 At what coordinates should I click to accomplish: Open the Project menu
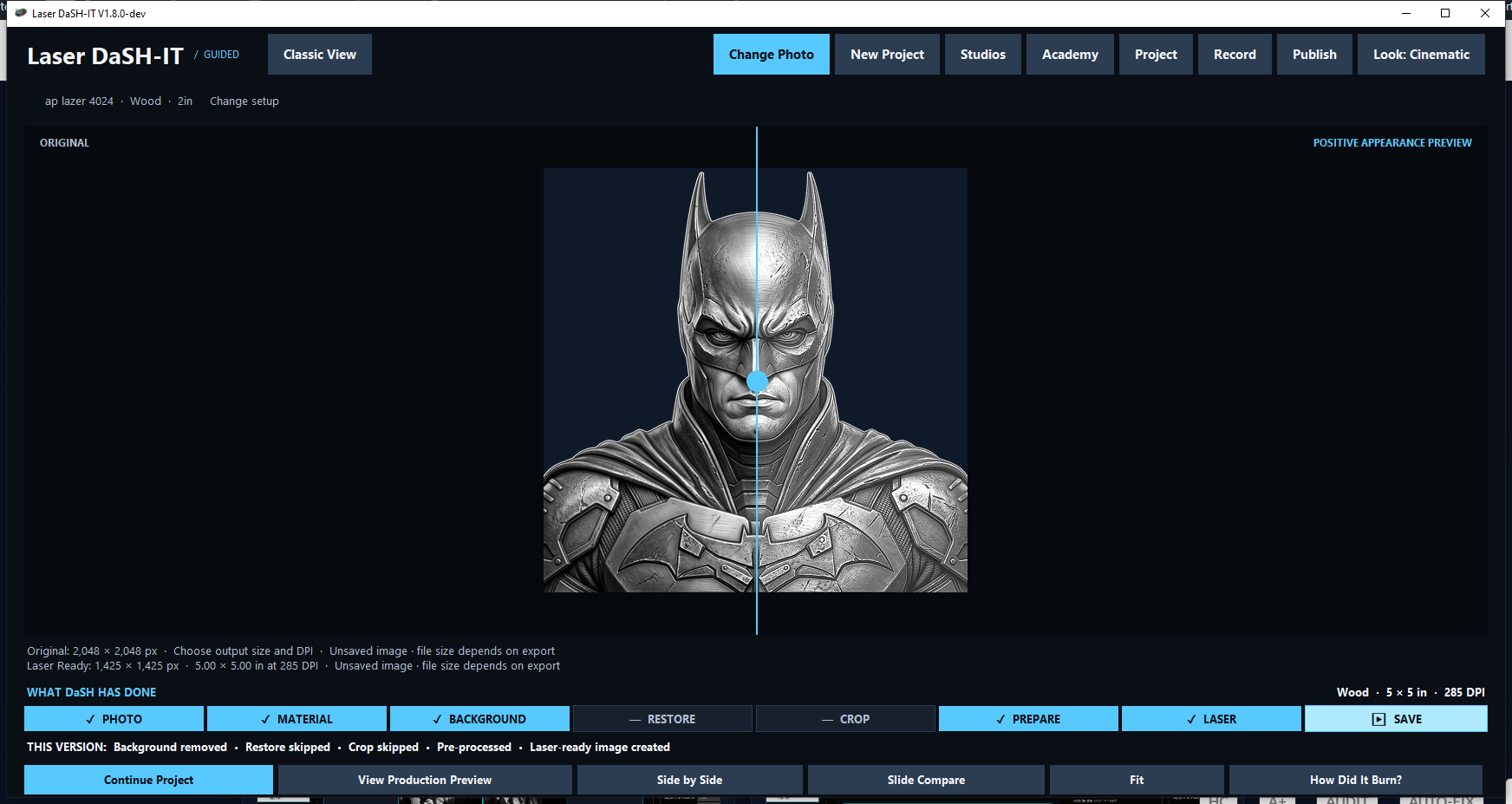tap(1156, 55)
